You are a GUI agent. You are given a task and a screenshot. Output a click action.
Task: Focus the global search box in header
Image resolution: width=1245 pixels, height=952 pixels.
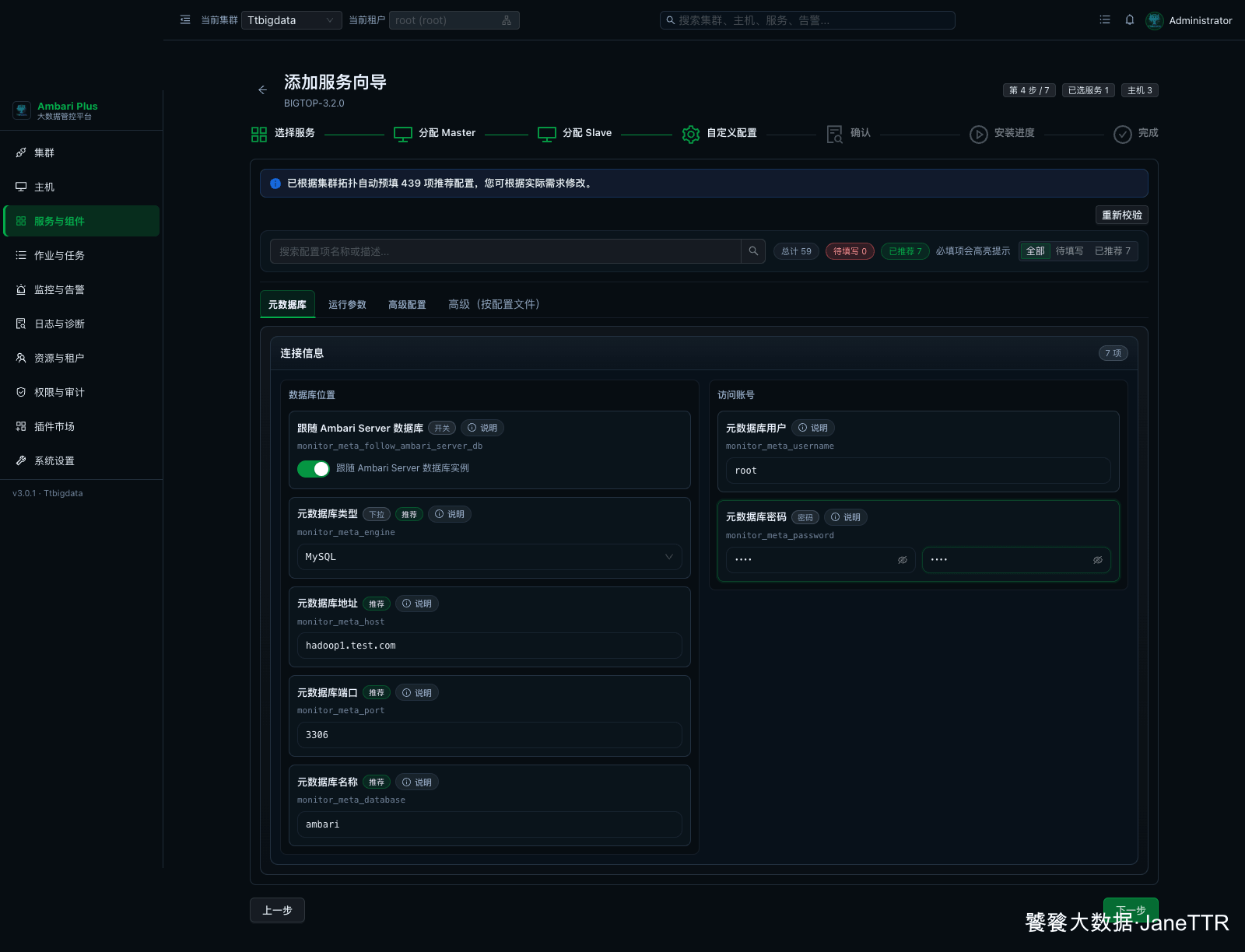point(808,20)
